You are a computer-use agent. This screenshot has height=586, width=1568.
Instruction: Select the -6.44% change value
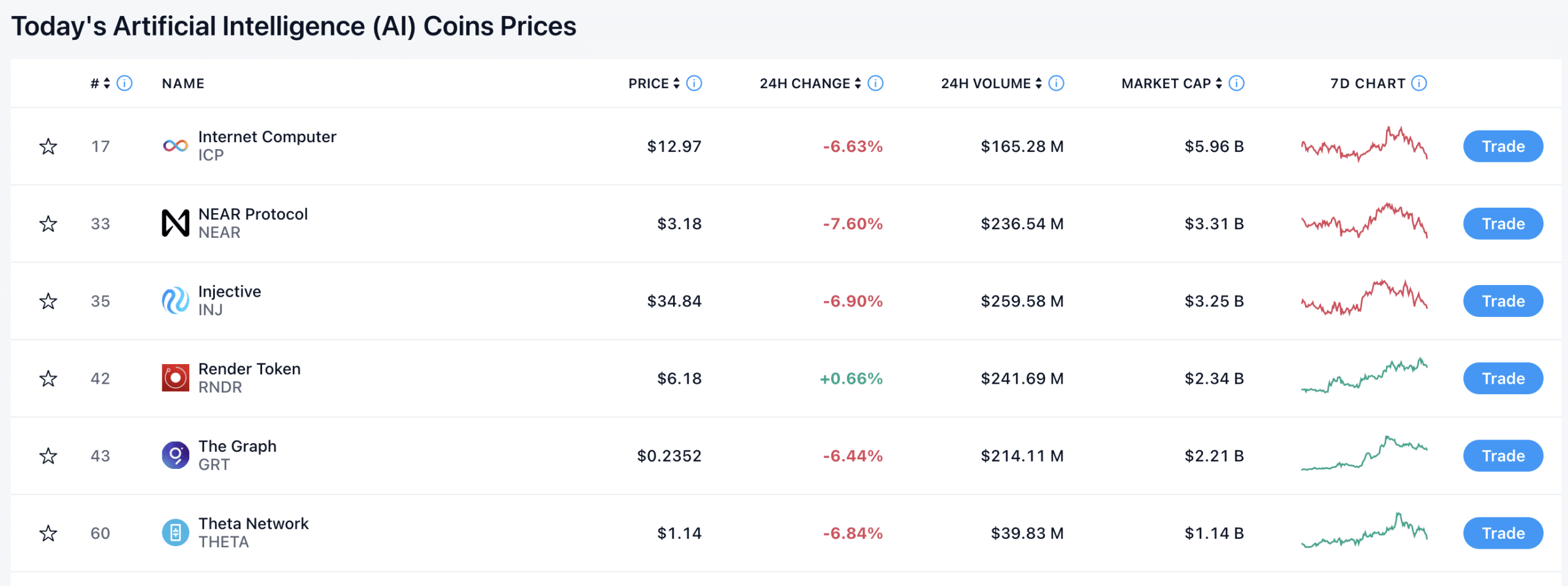(x=853, y=455)
